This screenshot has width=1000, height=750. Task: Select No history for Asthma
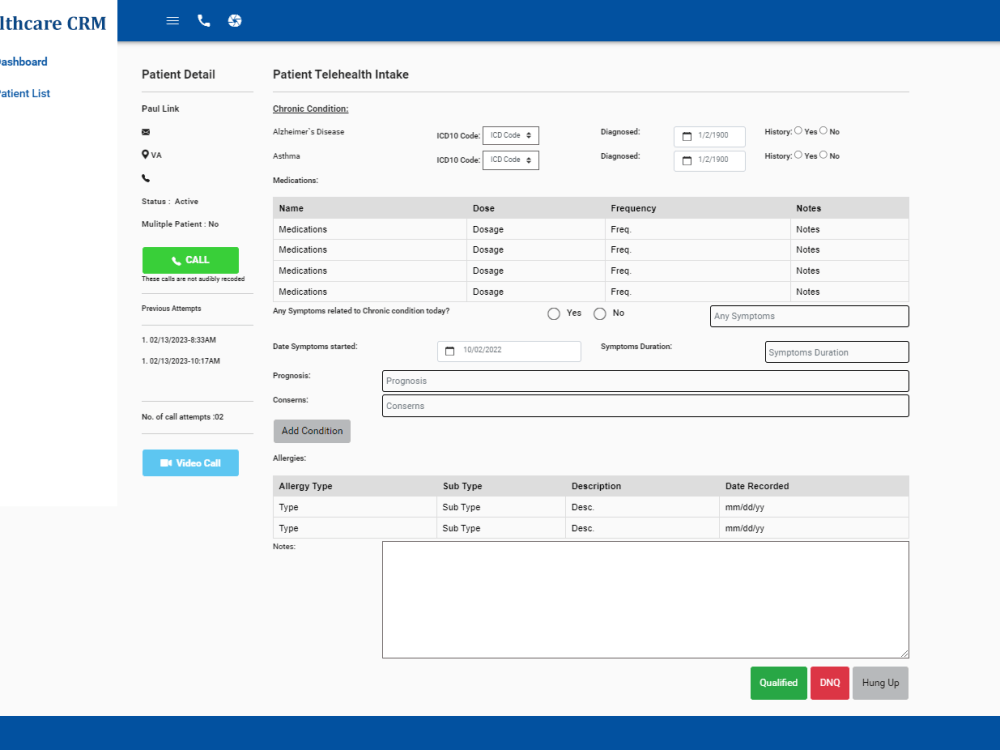(x=823, y=155)
